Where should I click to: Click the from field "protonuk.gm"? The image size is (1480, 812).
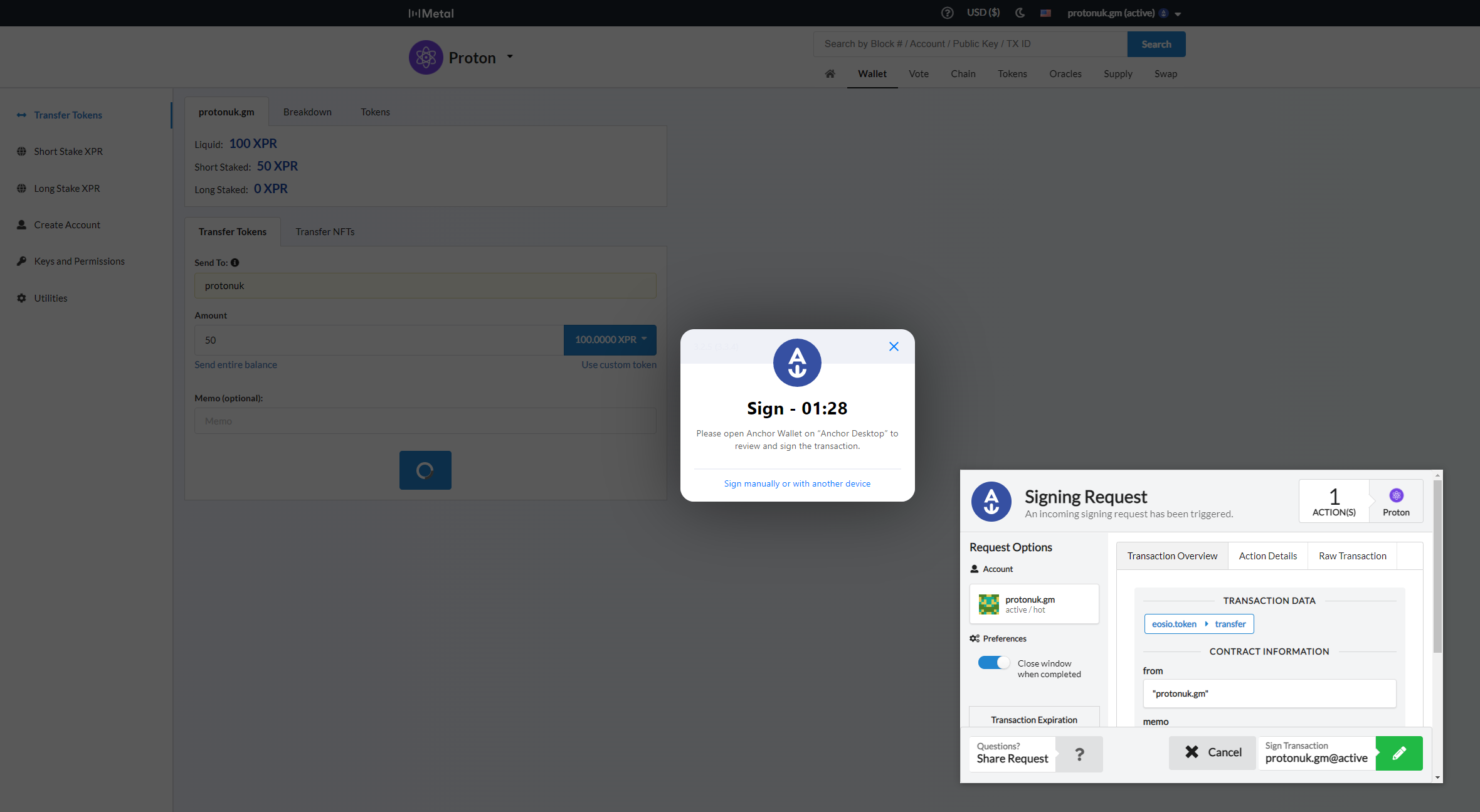1269,694
